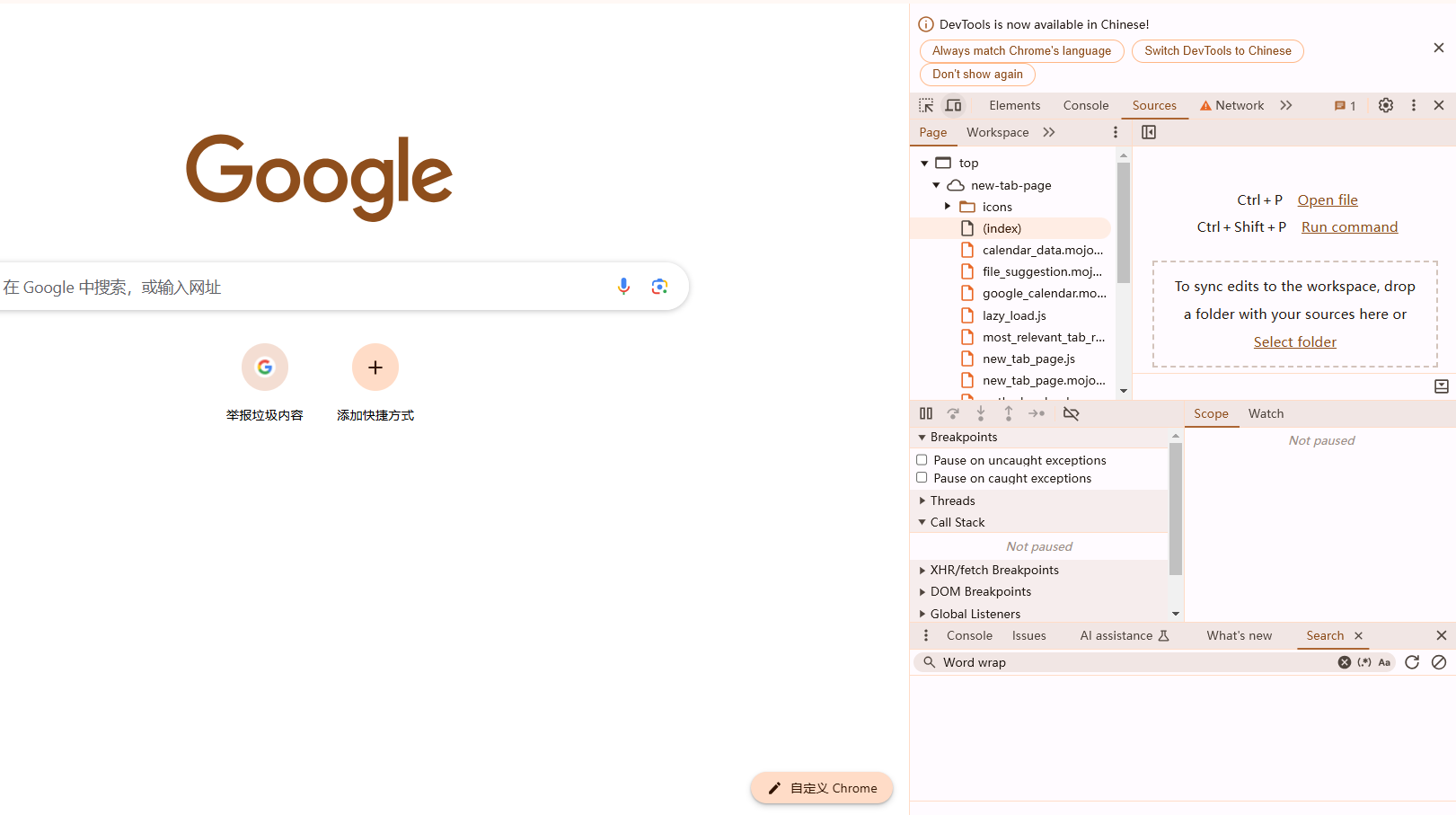Close the DevTools drawer
This screenshot has height=815, width=1456.
click(x=1442, y=635)
